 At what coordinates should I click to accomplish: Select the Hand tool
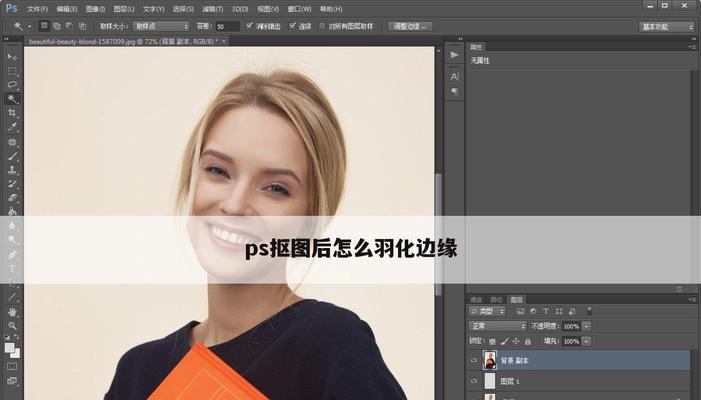coord(12,312)
